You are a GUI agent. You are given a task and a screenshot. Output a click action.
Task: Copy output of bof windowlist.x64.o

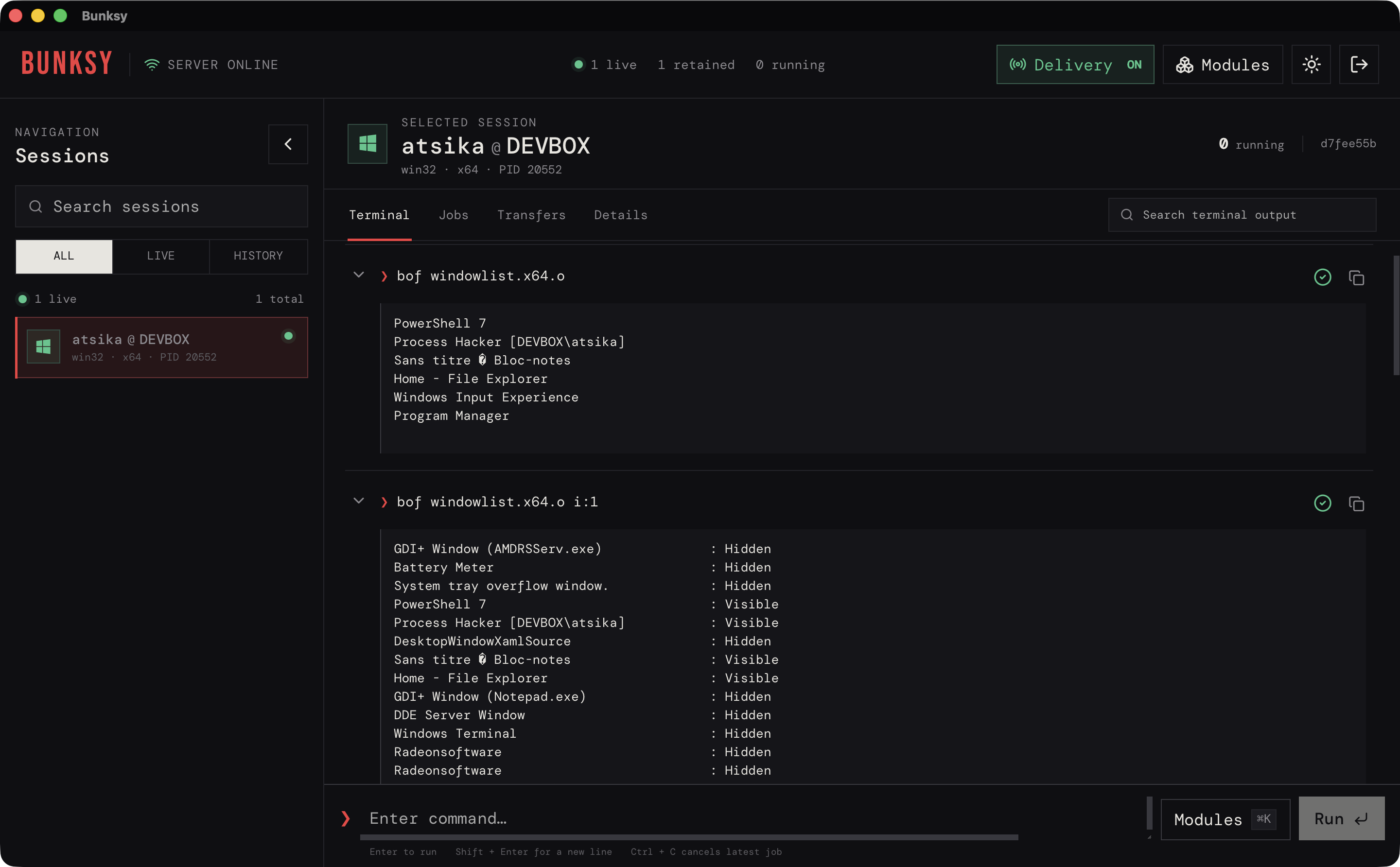point(1356,277)
